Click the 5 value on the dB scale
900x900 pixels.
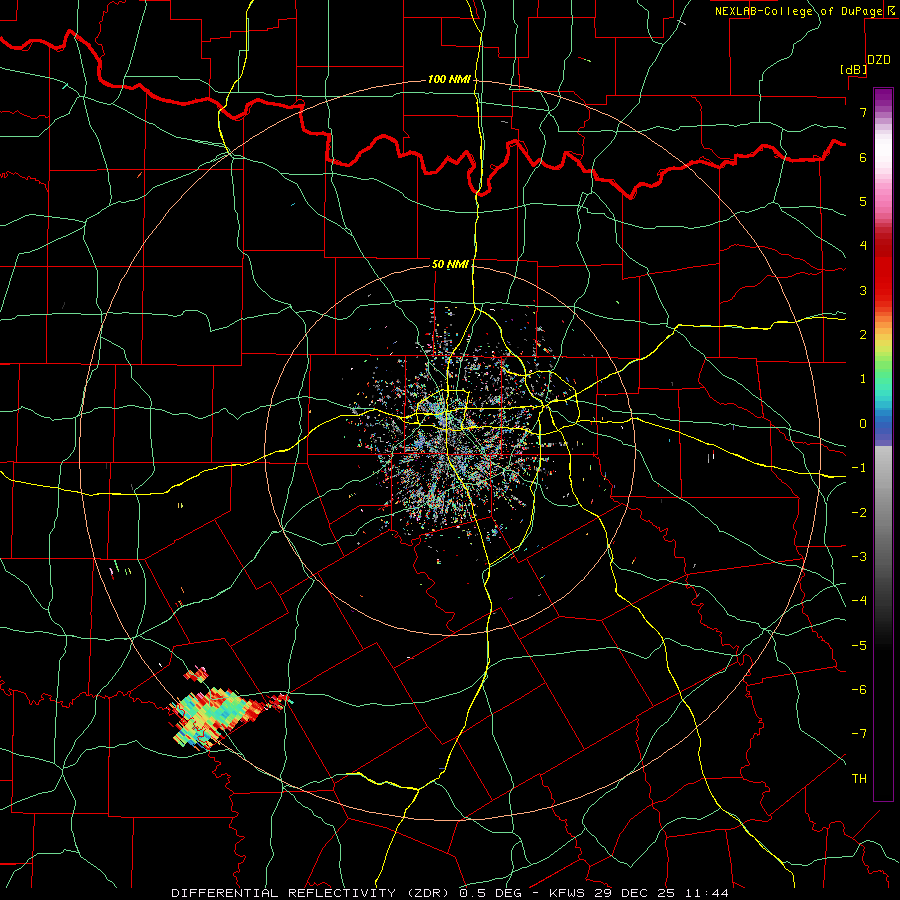tap(863, 201)
